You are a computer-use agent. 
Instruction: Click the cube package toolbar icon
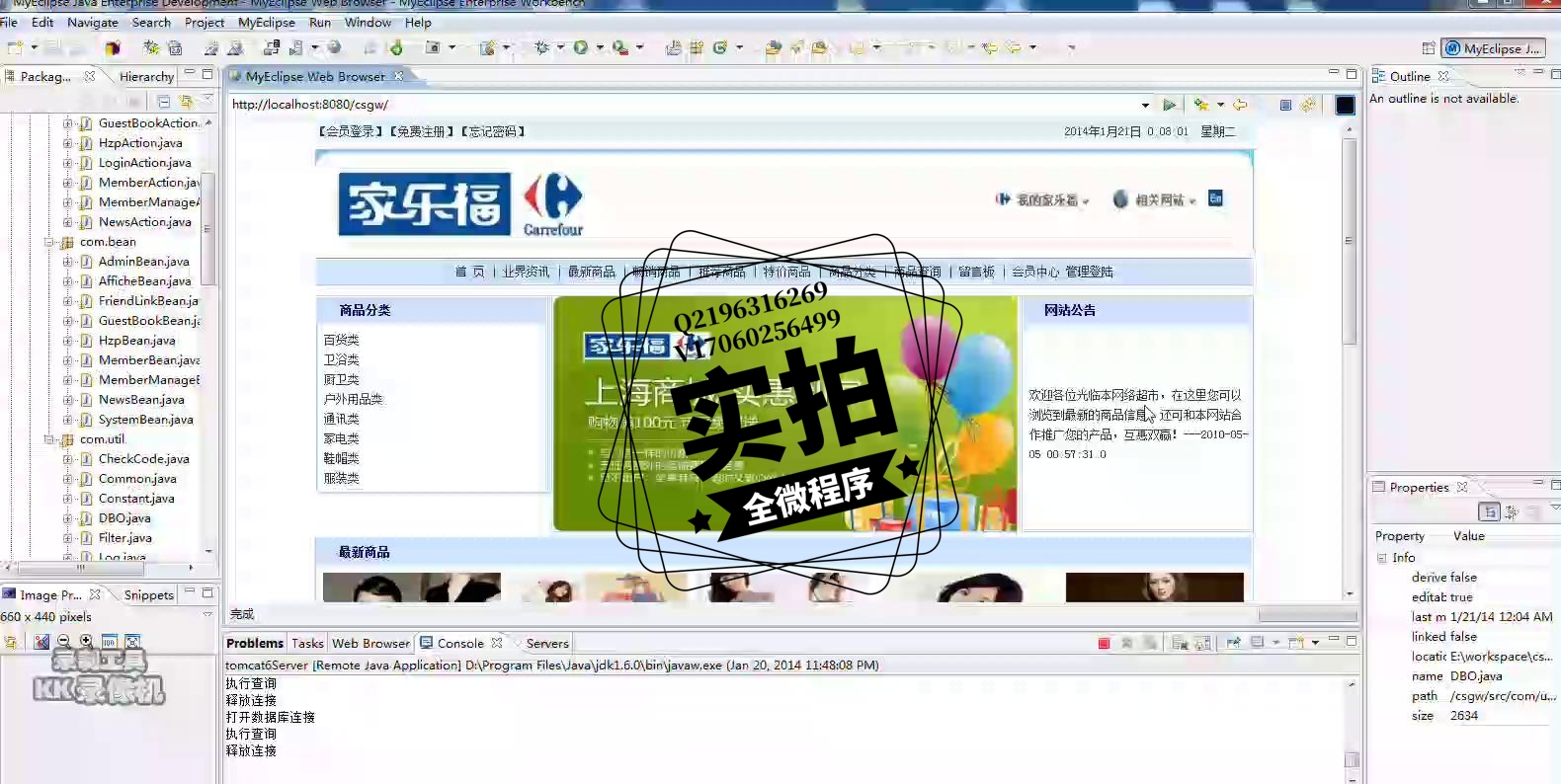(113, 47)
